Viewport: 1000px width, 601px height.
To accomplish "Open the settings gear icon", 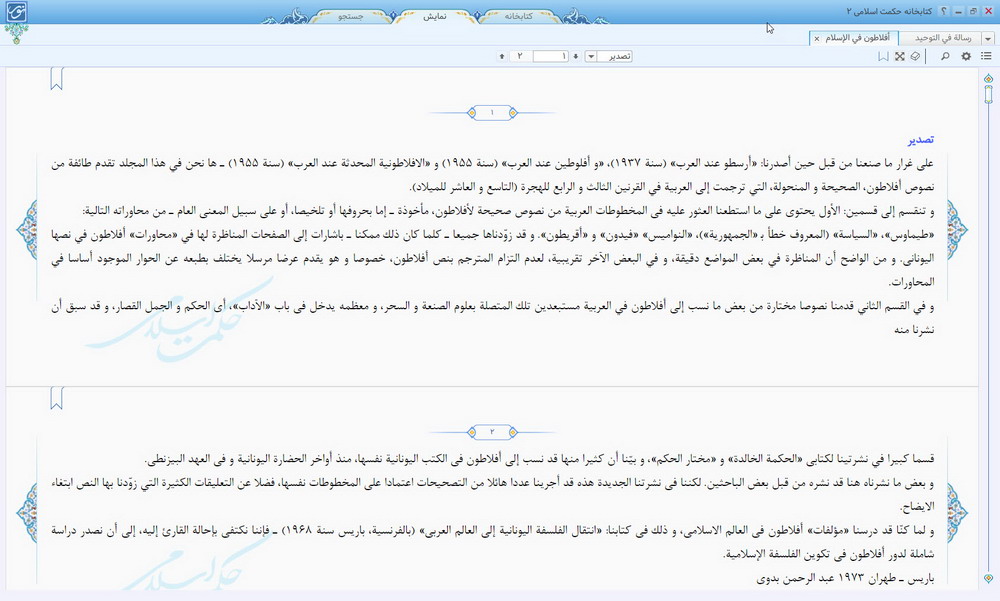I will coord(966,56).
